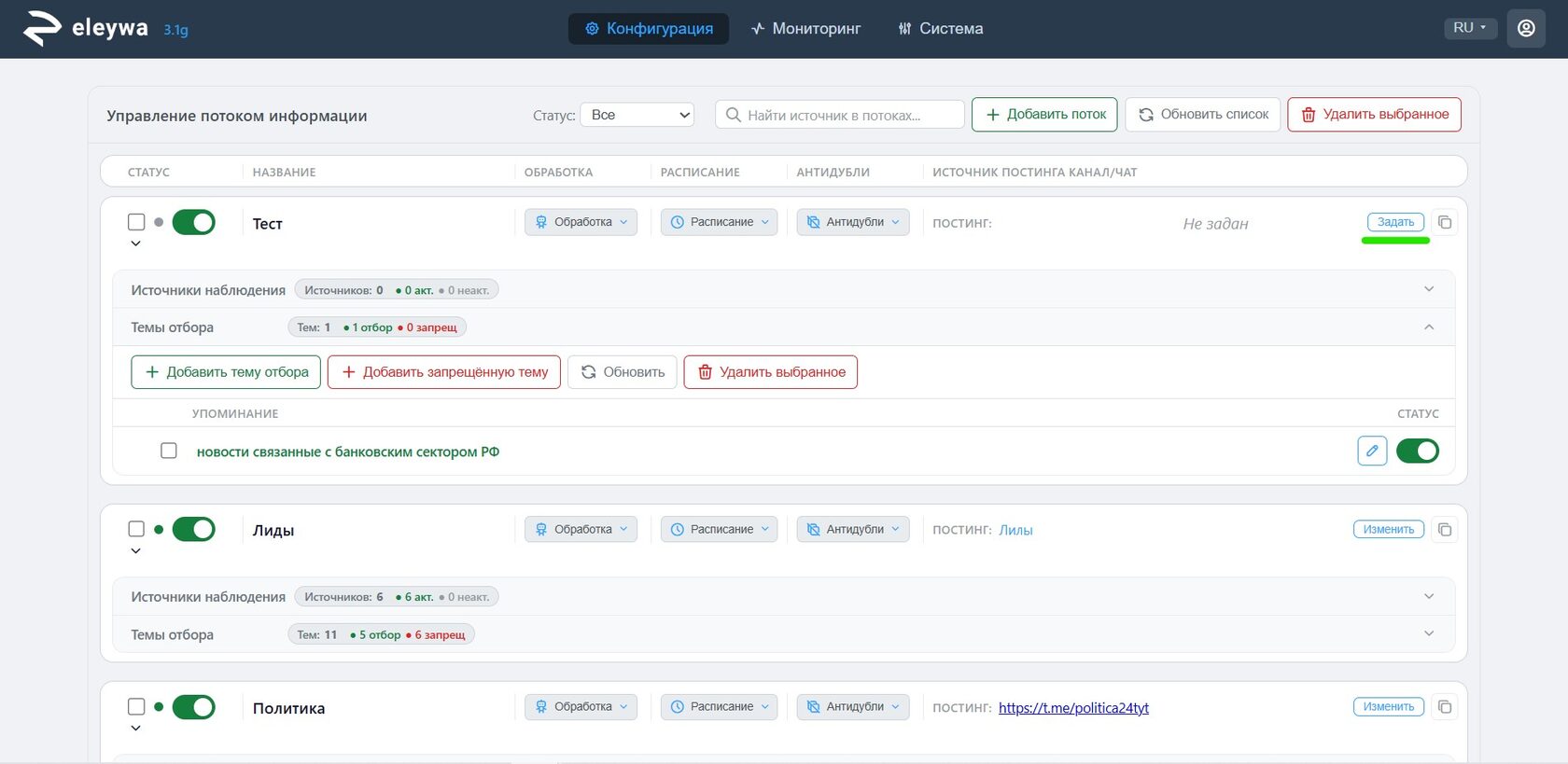The height and width of the screenshot is (764, 1568).
Task: Toggle the Тест flow switch
Action: point(194,222)
